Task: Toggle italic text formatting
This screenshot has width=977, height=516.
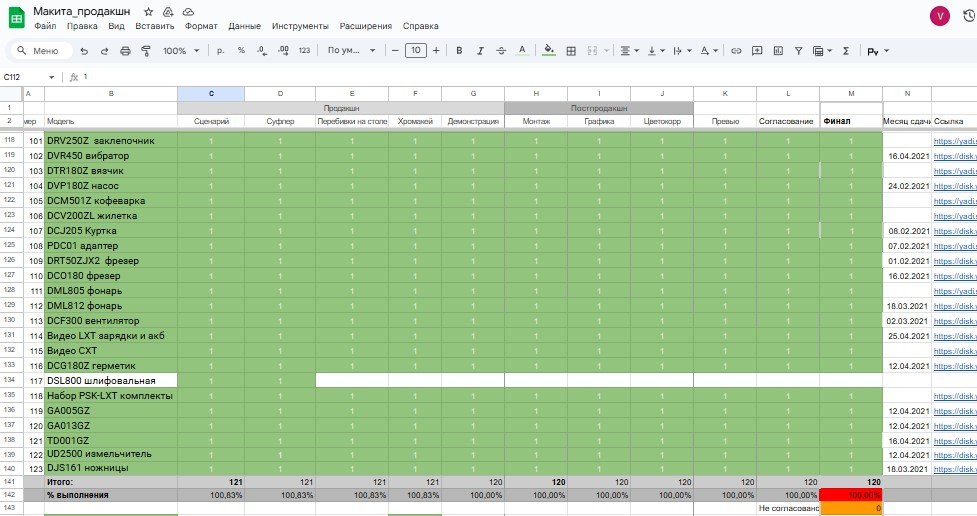Action: point(481,50)
